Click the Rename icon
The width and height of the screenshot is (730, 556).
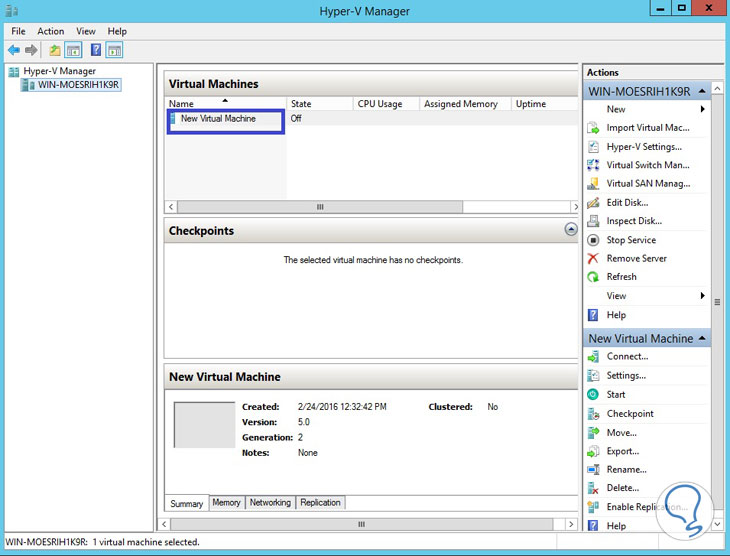click(593, 469)
